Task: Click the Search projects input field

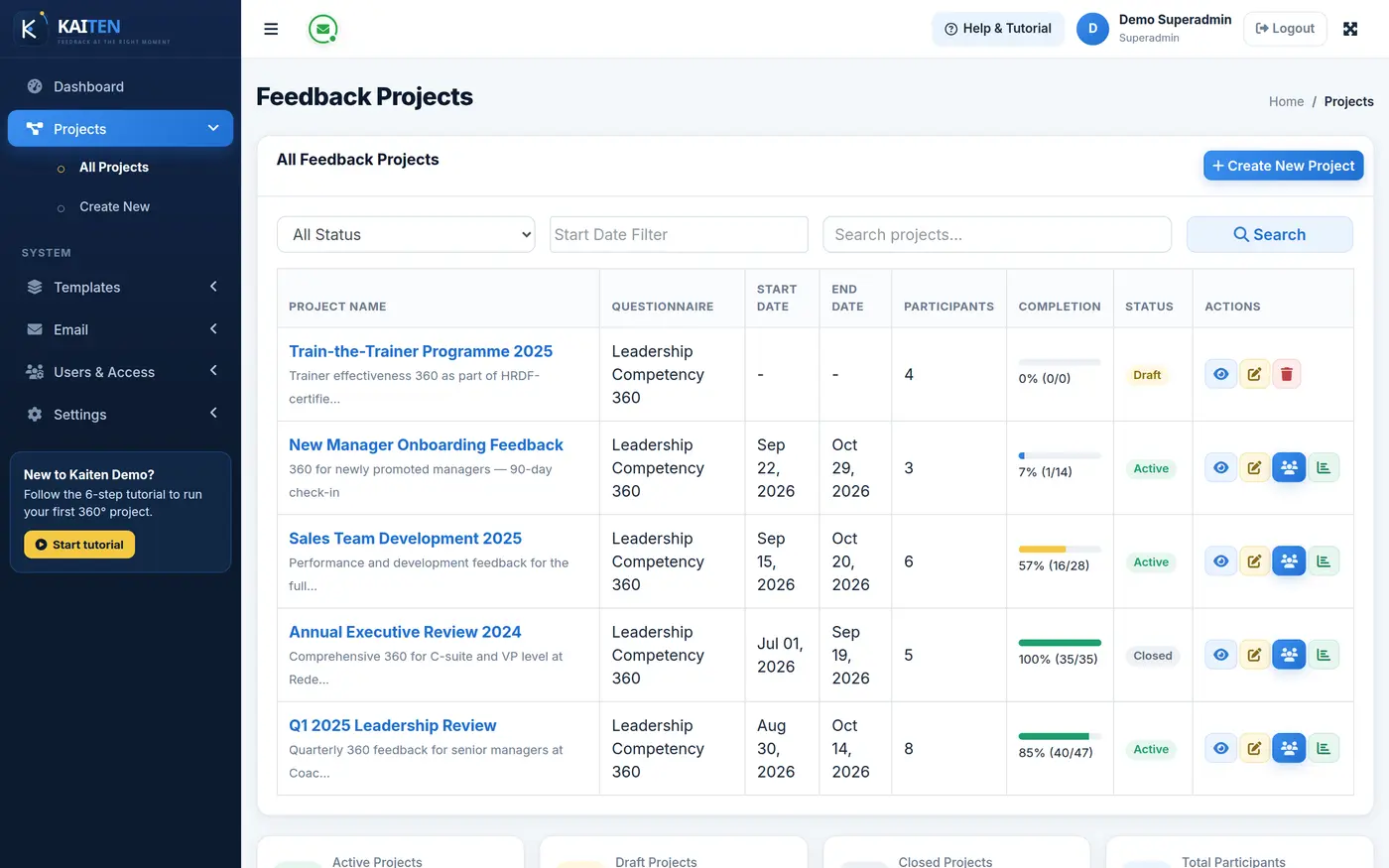Action: tap(997, 234)
